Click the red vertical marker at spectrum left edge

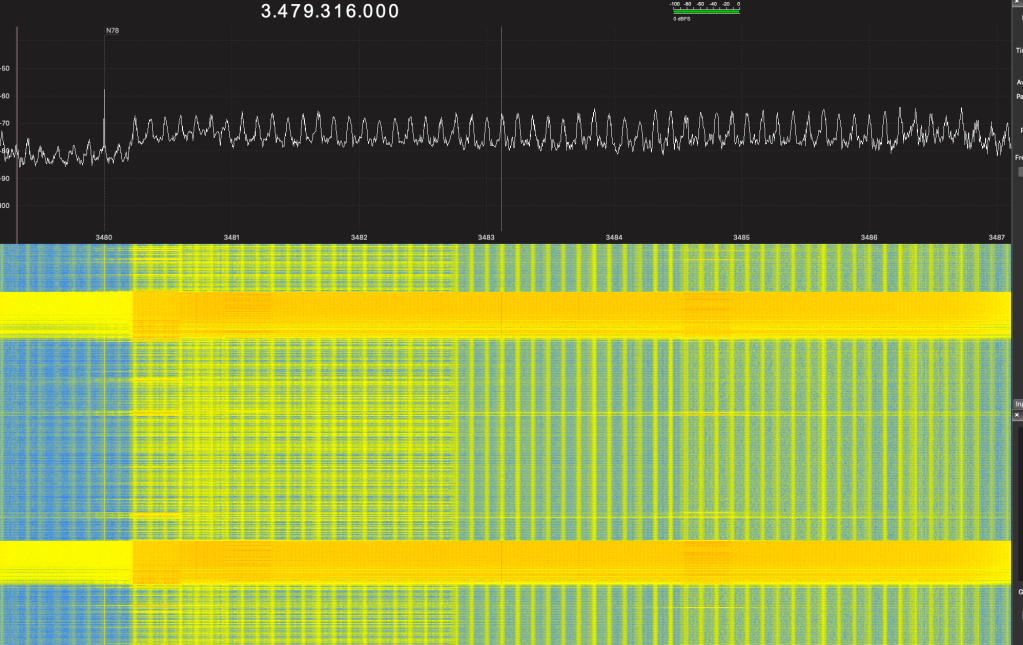point(17,120)
